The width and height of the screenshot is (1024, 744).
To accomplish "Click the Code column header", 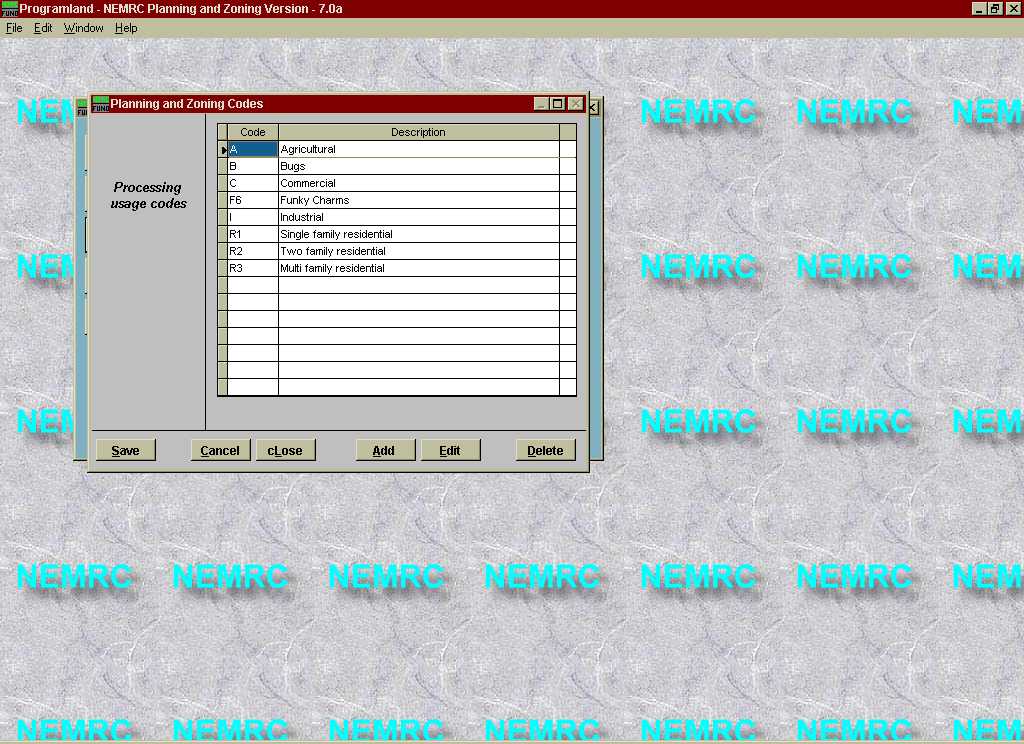I will coord(253,132).
